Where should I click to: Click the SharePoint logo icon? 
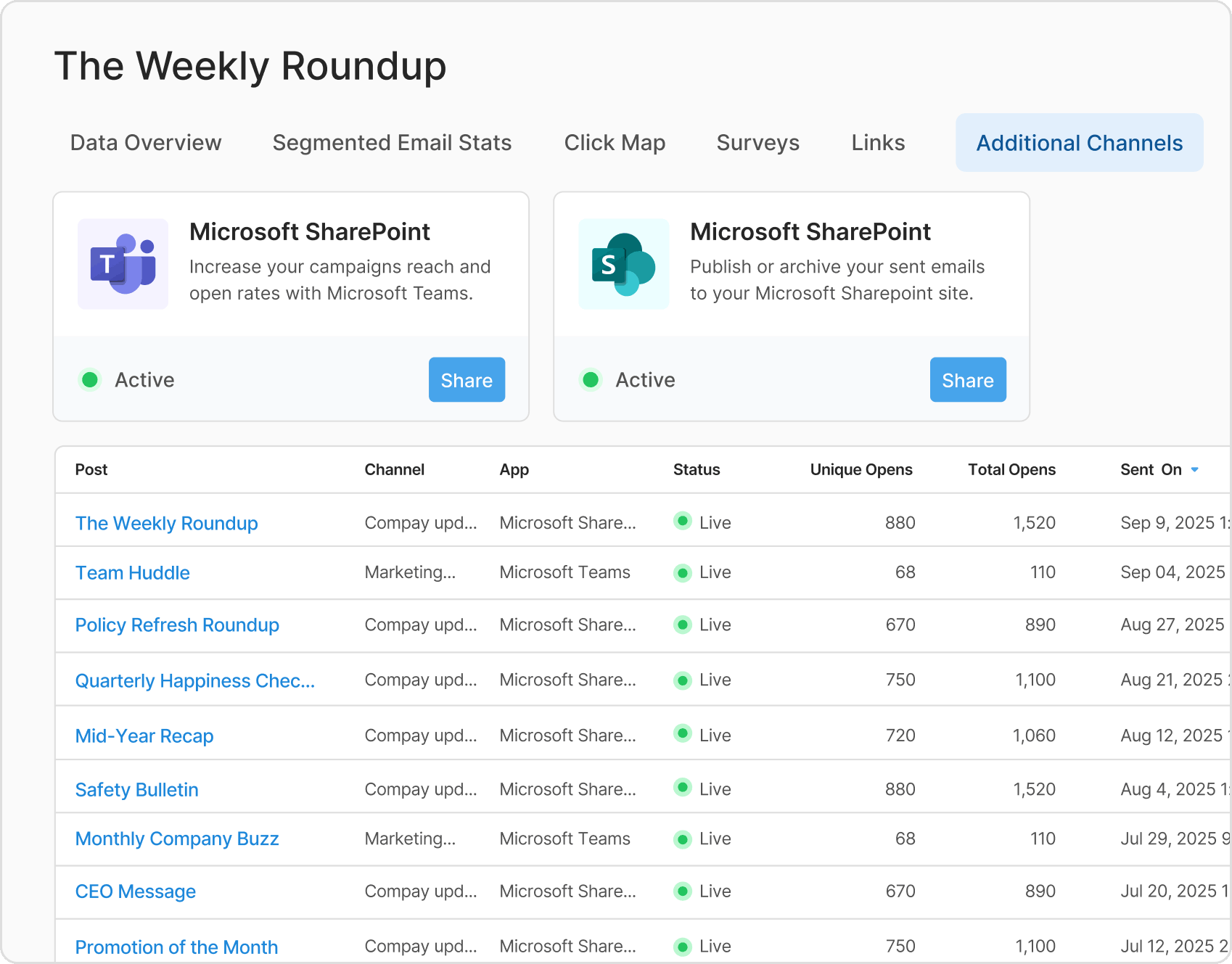point(623,264)
